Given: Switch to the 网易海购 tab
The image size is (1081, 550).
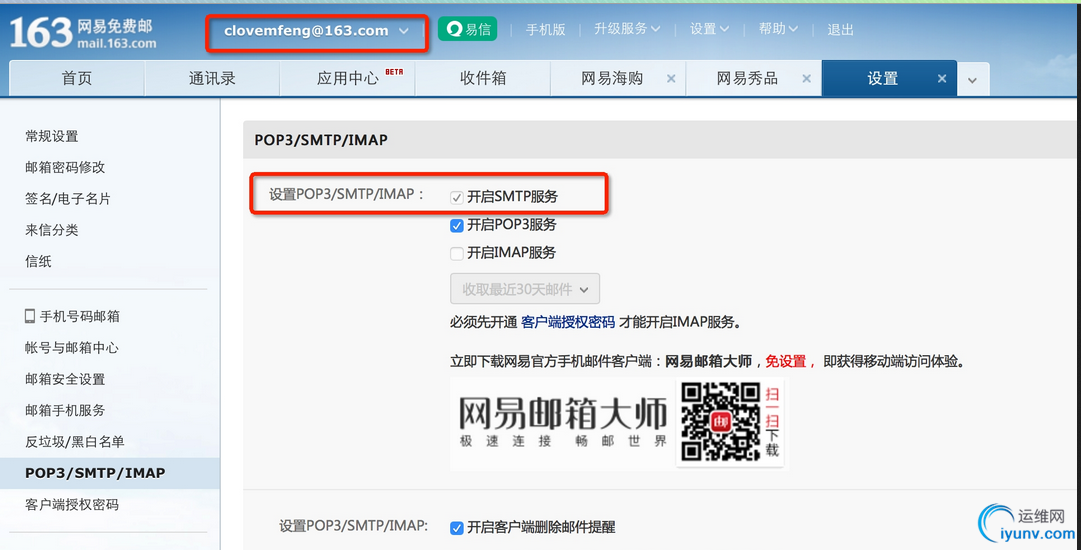Looking at the screenshot, I should 612,79.
